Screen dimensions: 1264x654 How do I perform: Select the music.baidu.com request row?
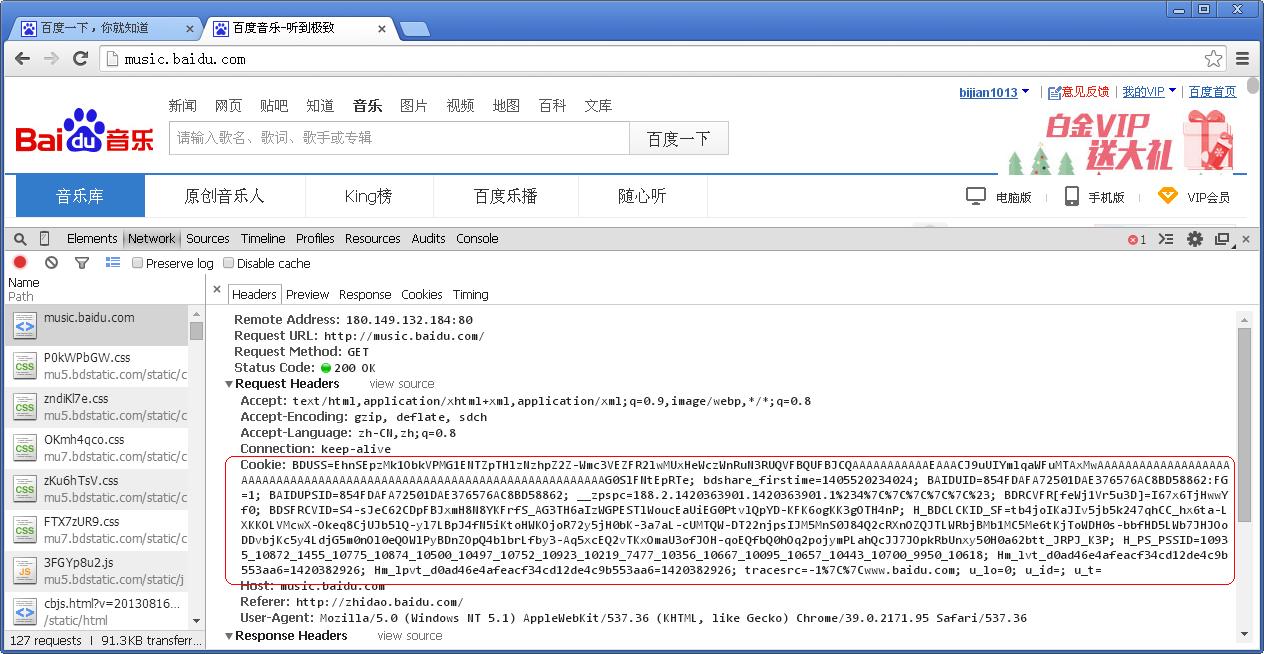pos(96,325)
